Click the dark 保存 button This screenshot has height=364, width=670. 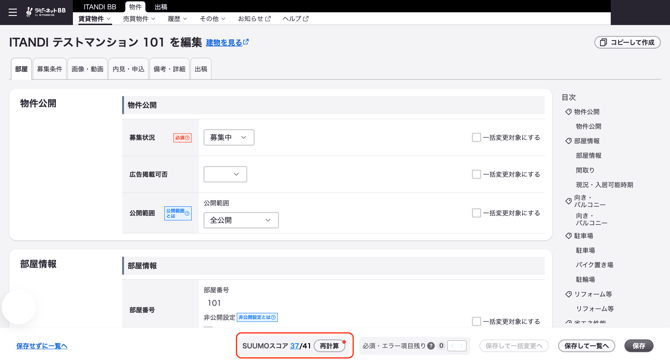point(639,346)
